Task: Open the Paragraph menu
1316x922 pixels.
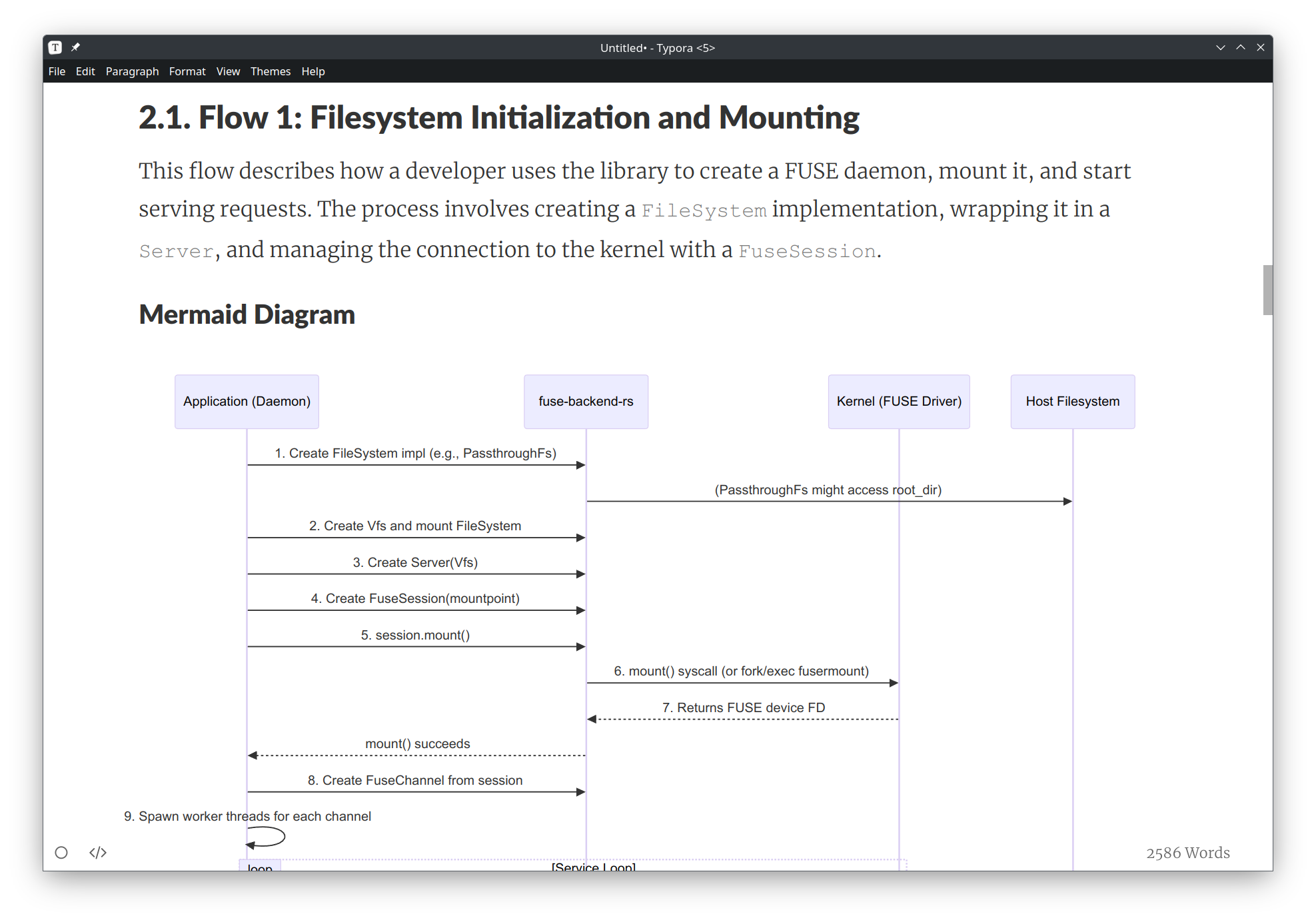Action: (x=132, y=71)
